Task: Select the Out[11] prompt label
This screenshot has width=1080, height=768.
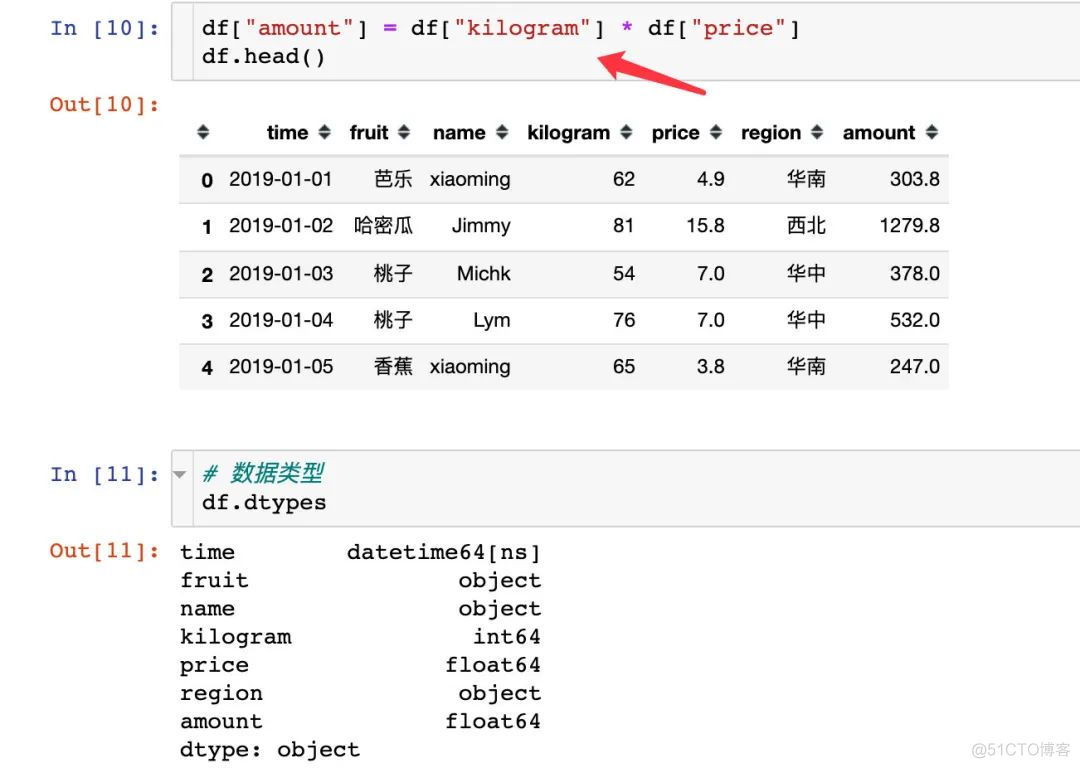Action: 104,551
